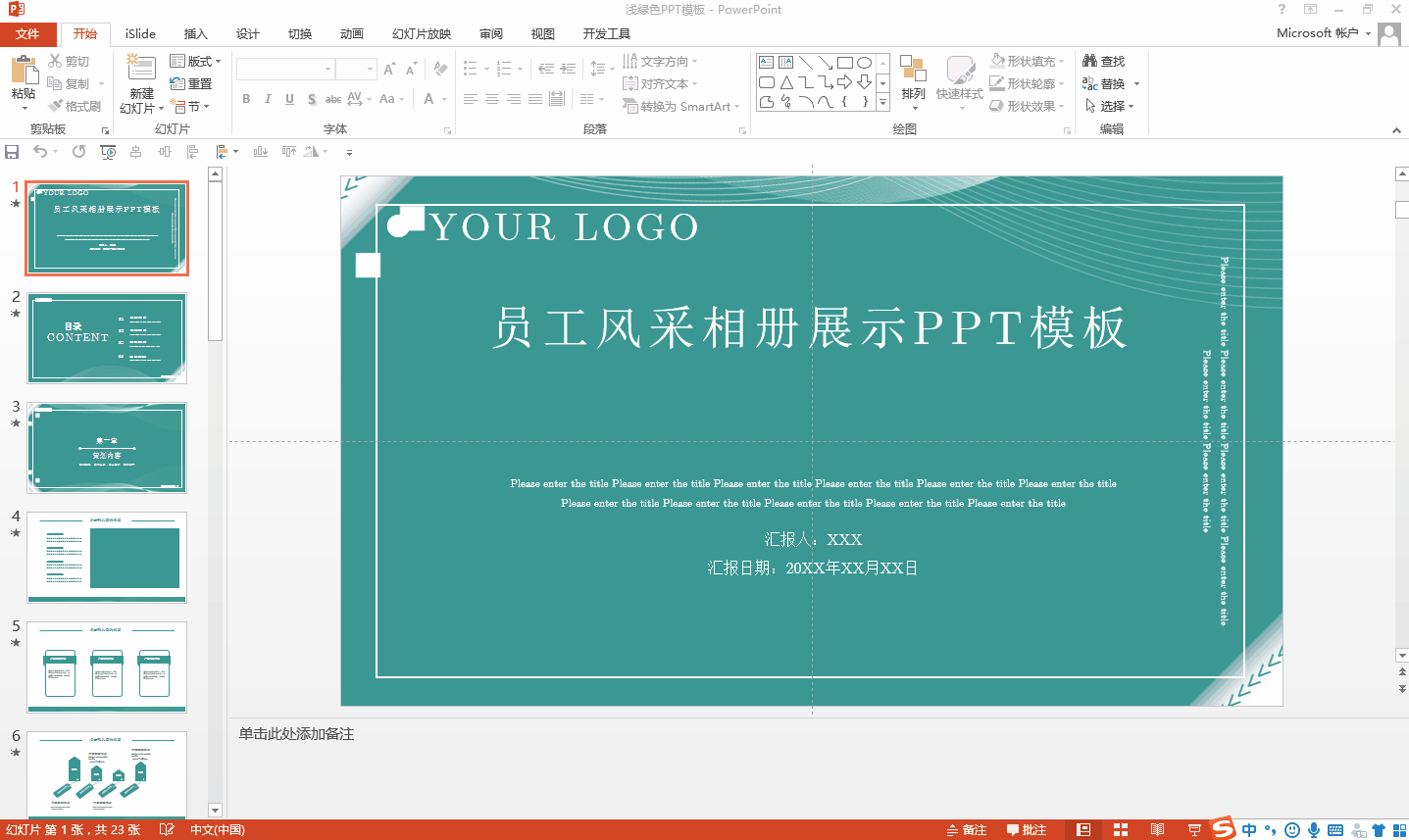1409x840 pixels.
Task: Click the Save icon above the ribbon
Action: pos(12,151)
